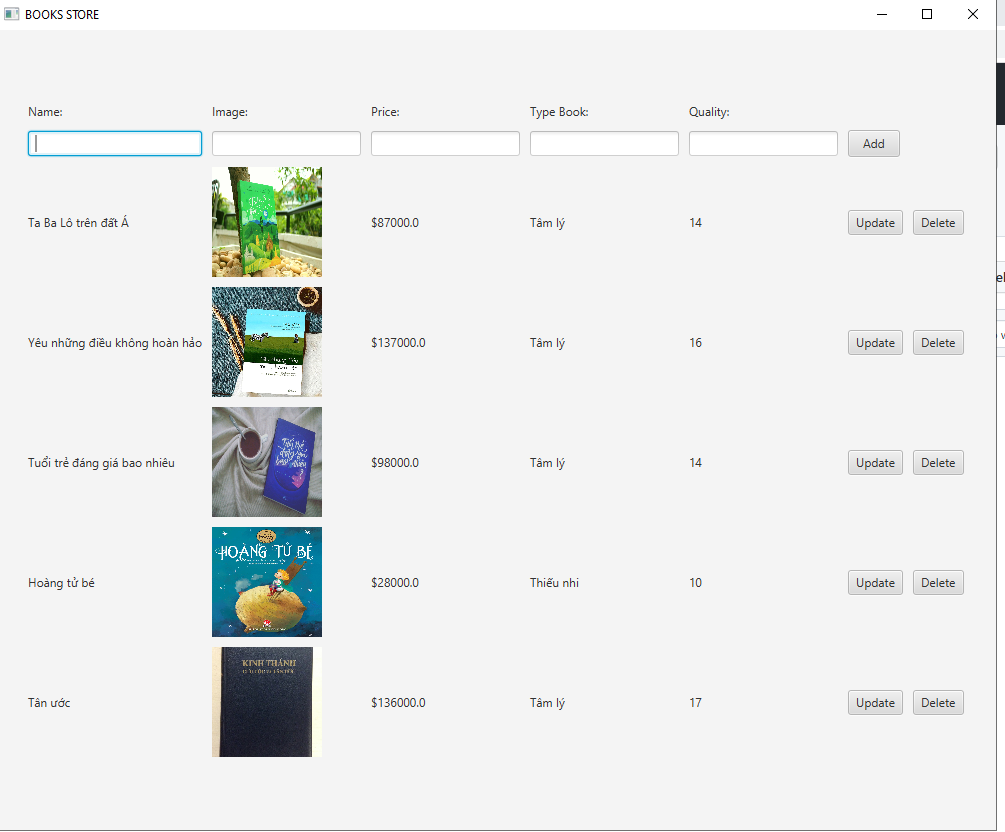Select the Tuổi trẻ đáng giá blue cover image
Viewport: 1005px width, 832px height.
(x=267, y=462)
